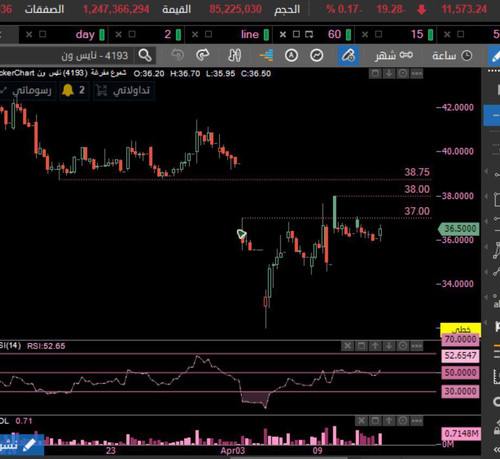The image size is (500, 459).
Task: Open the شهر month range selector
Action: (393, 55)
